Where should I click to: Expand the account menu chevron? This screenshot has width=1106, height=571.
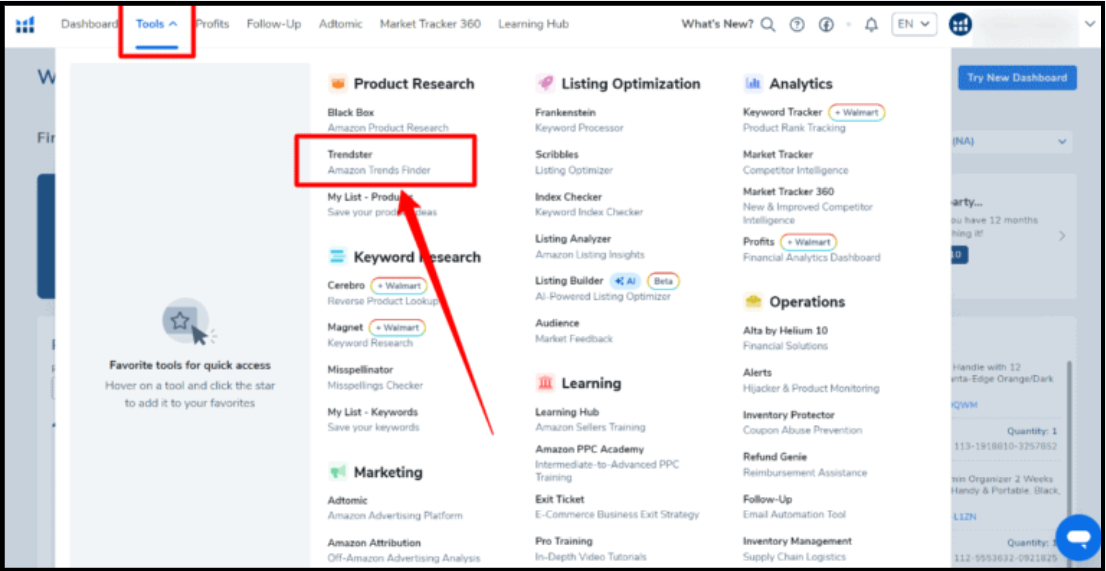(x=1089, y=25)
